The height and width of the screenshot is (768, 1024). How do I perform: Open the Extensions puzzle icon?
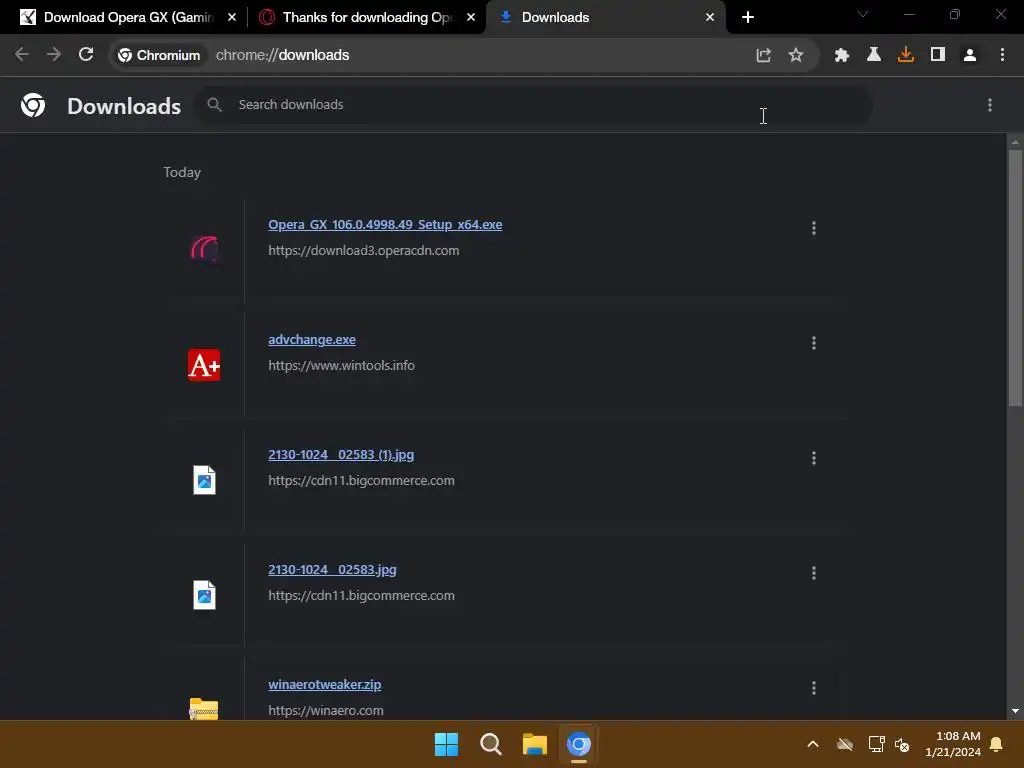coord(841,55)
